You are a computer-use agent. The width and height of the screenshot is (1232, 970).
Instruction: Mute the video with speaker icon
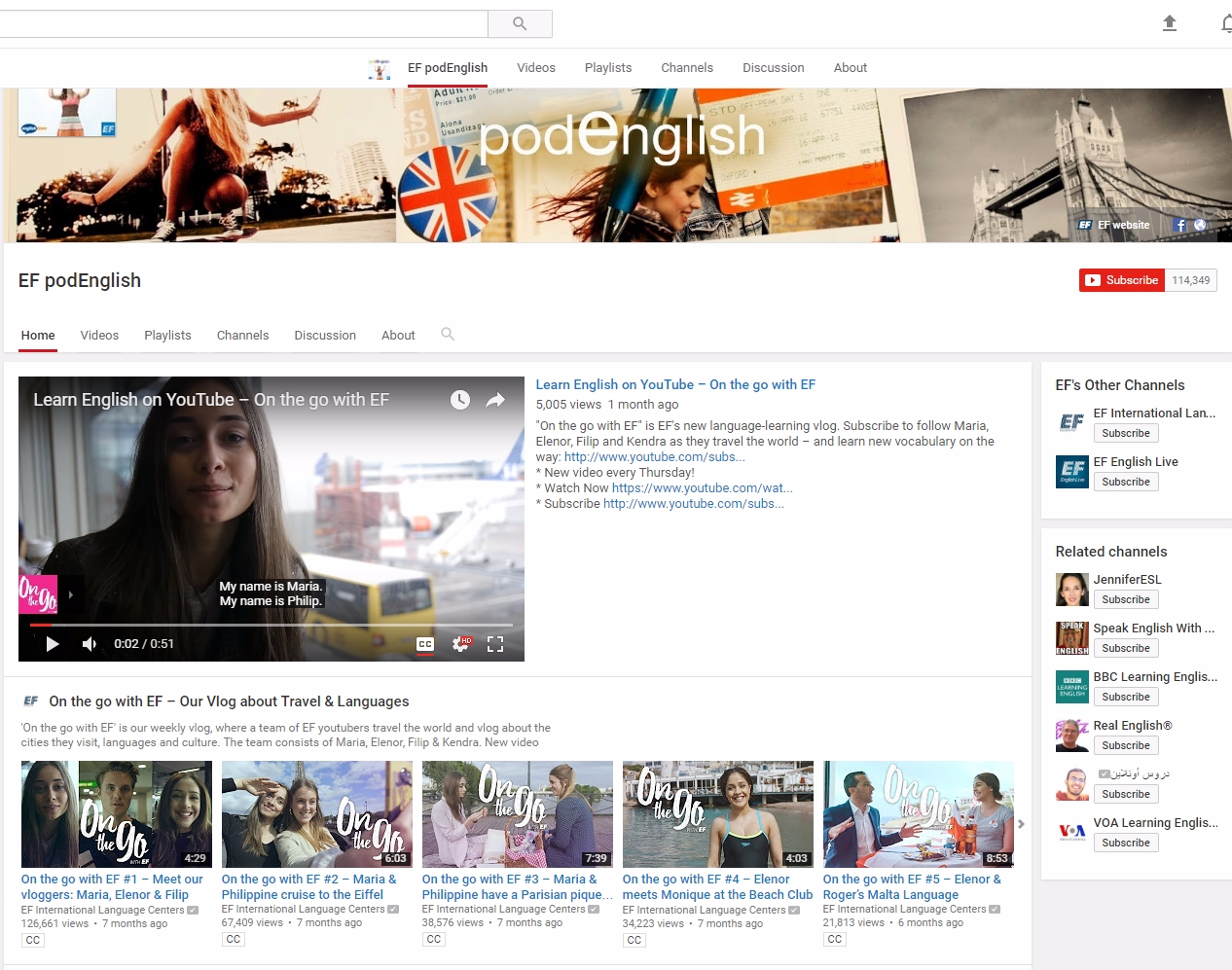point(90,644)
